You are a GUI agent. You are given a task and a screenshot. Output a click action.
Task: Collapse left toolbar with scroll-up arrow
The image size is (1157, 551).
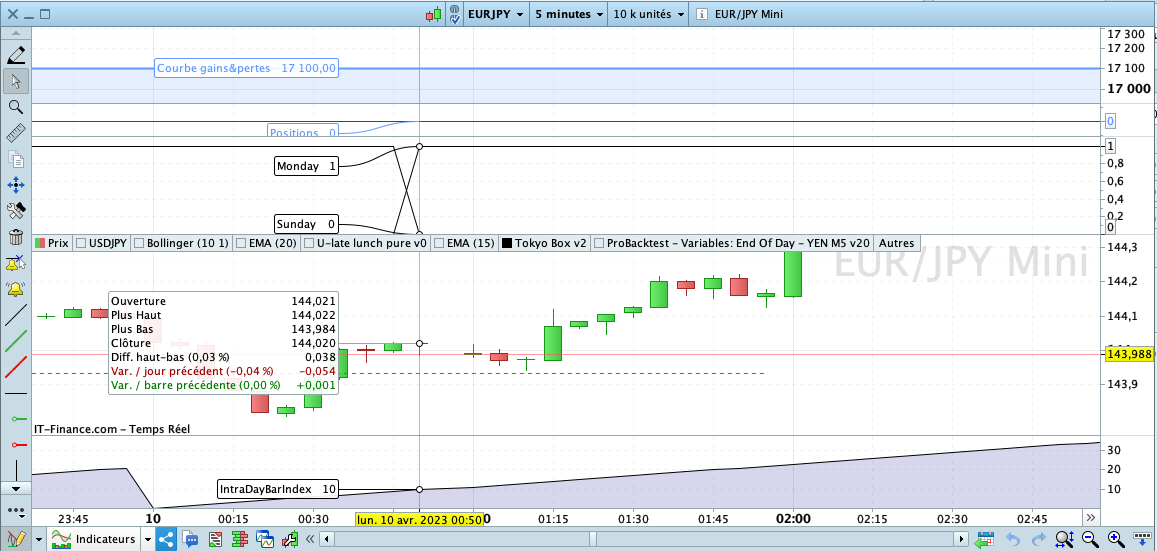pyautogui.click(x=15, y=33)
